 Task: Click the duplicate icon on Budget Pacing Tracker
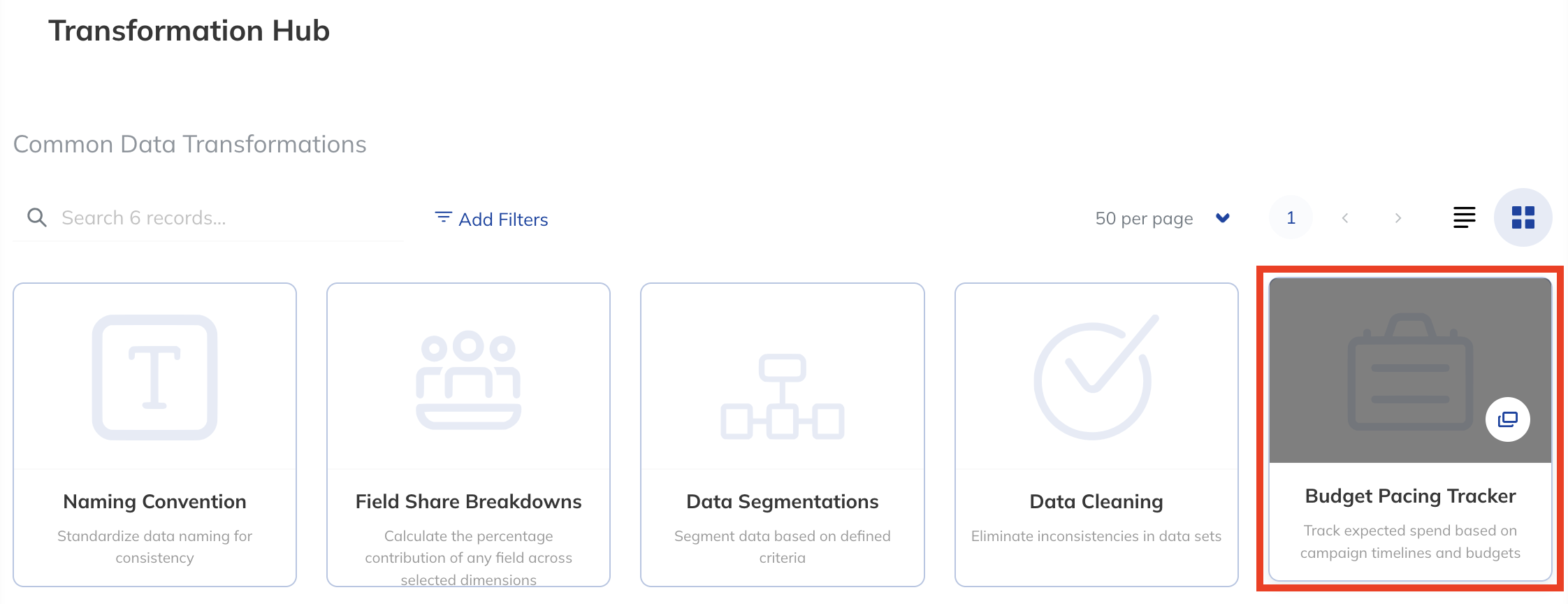(1507, 419)
